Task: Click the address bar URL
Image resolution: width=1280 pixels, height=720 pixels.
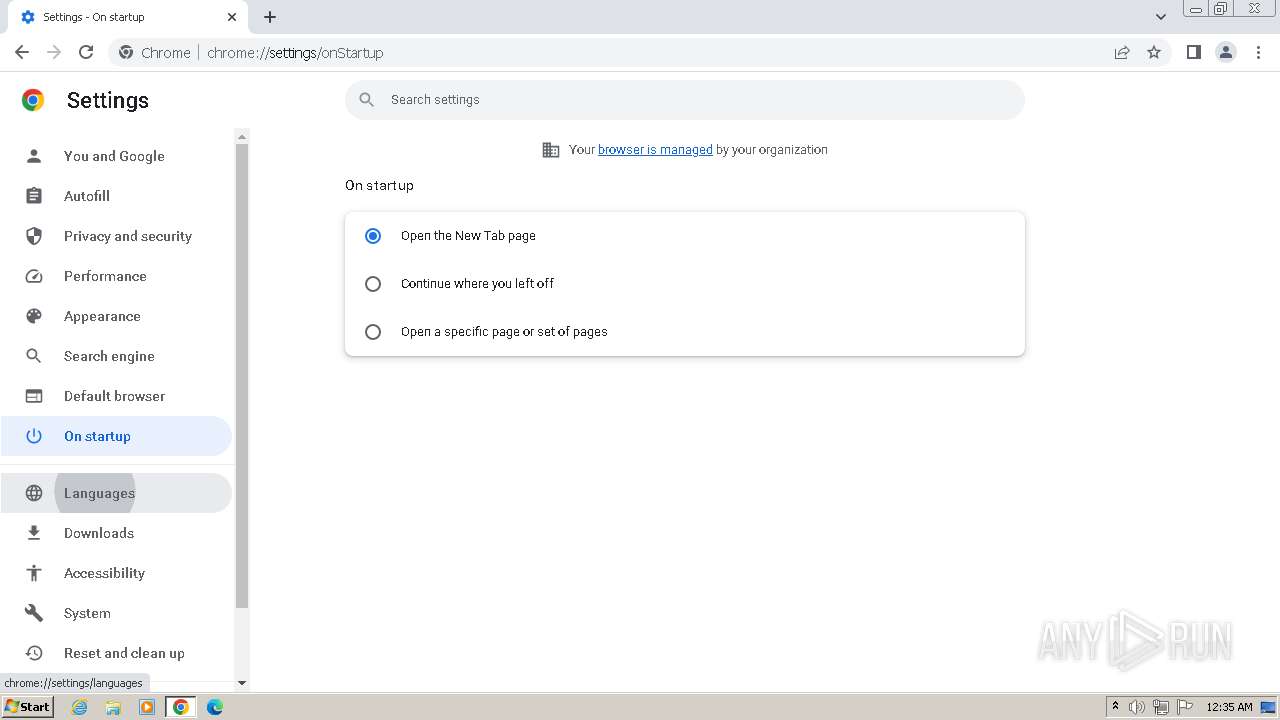Action: click(x=295, y=53)
